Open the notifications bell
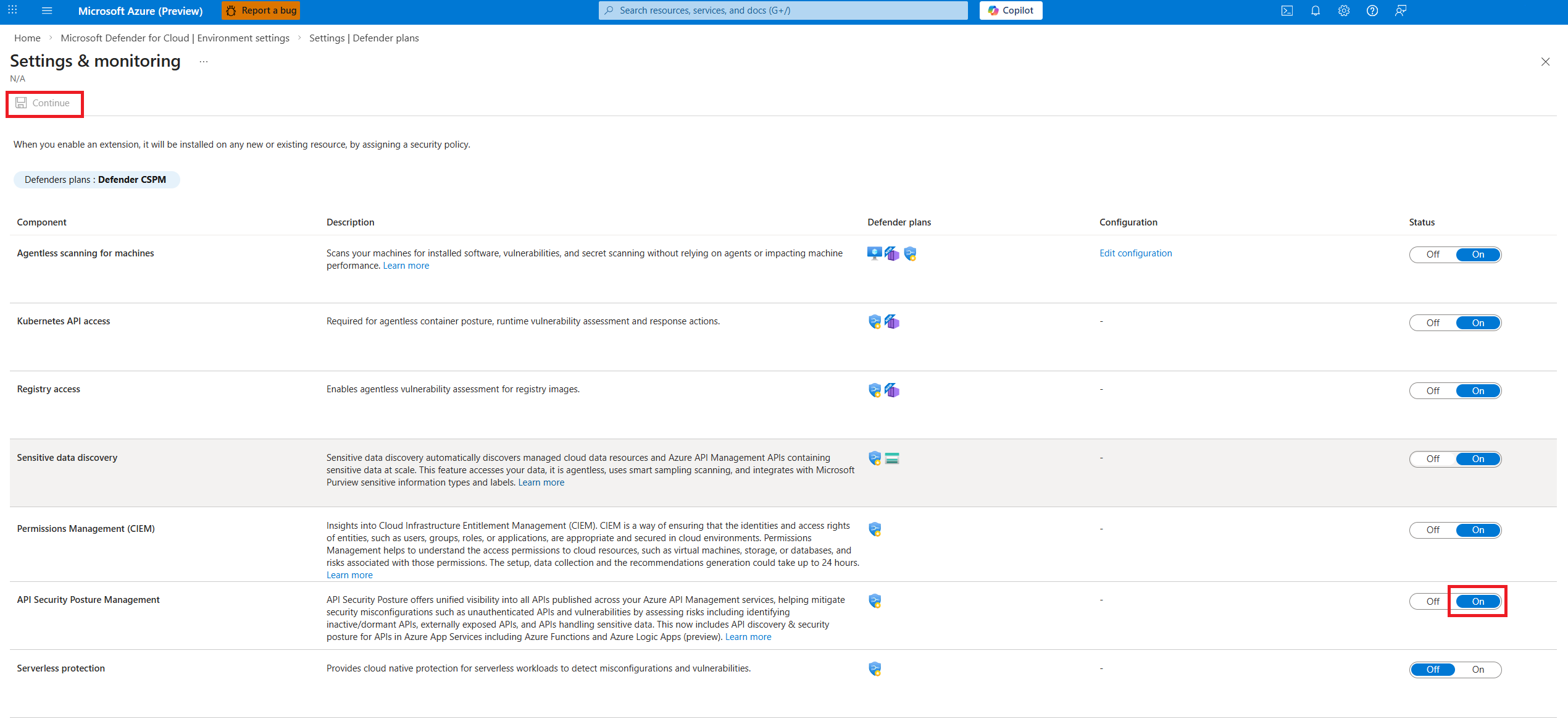The height and width of the screenshot is (724, 1568). pyautogui.click(x=1315, y=11)
